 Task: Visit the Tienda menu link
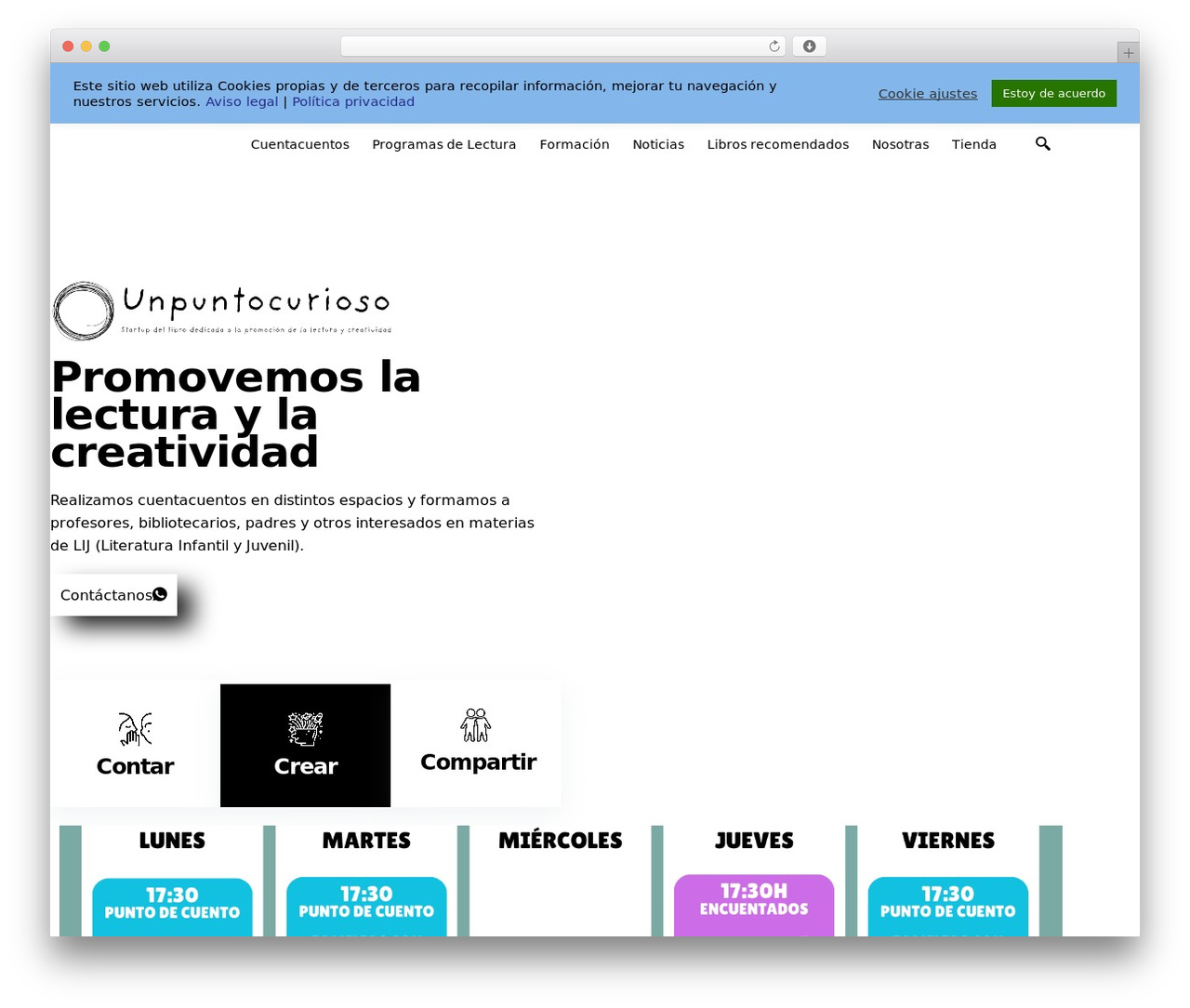[974, 144]
